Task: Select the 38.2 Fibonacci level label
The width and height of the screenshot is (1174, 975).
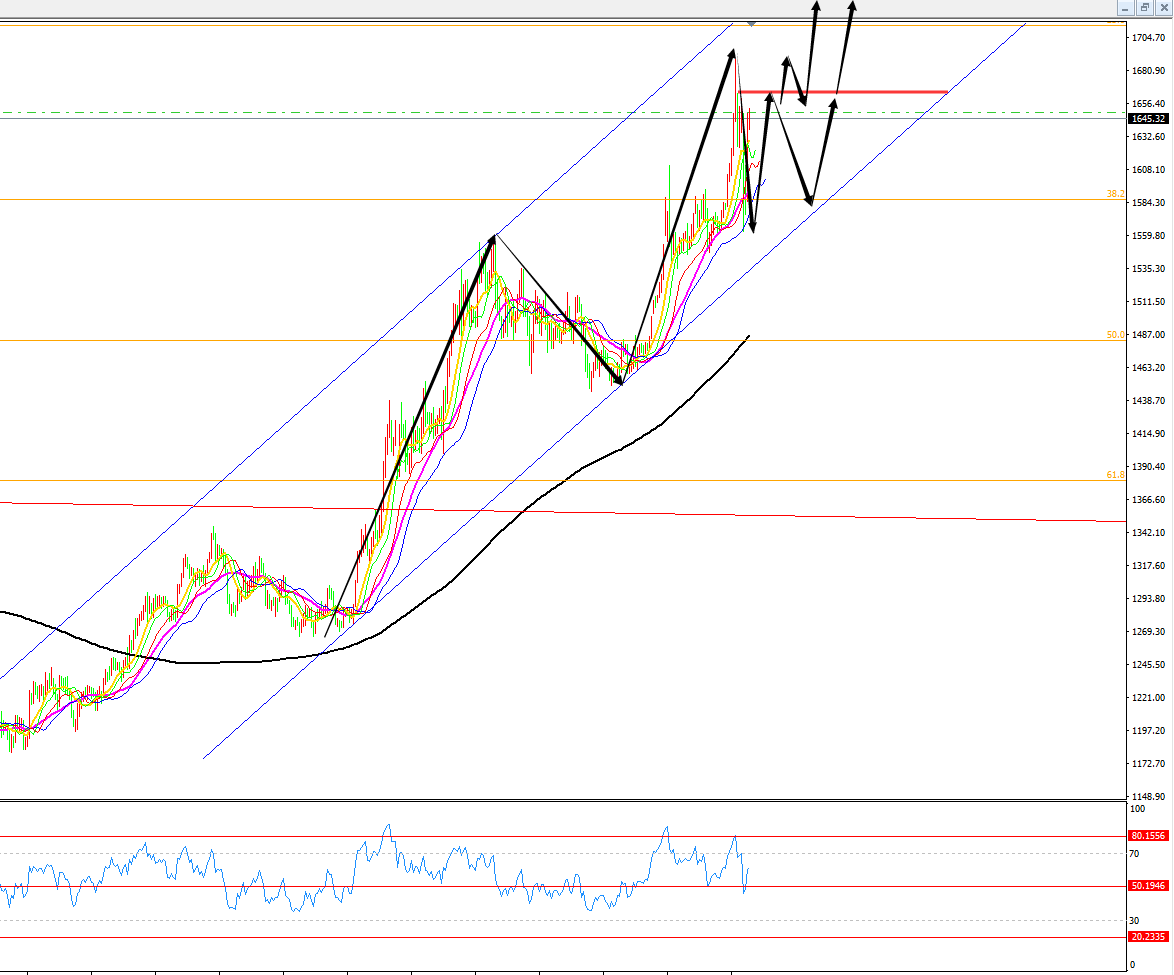Action: [1115, 194]
